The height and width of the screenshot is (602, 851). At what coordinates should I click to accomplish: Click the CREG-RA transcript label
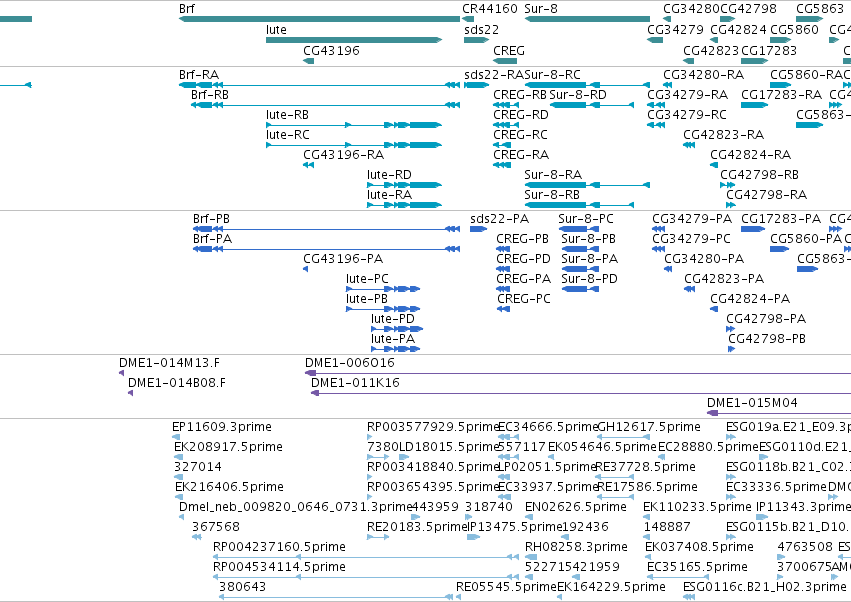[x=521, y=155]
